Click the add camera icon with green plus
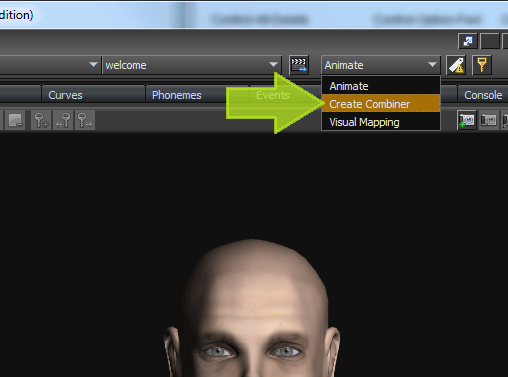This screenshot has width=508, height=377. point(467,120)
